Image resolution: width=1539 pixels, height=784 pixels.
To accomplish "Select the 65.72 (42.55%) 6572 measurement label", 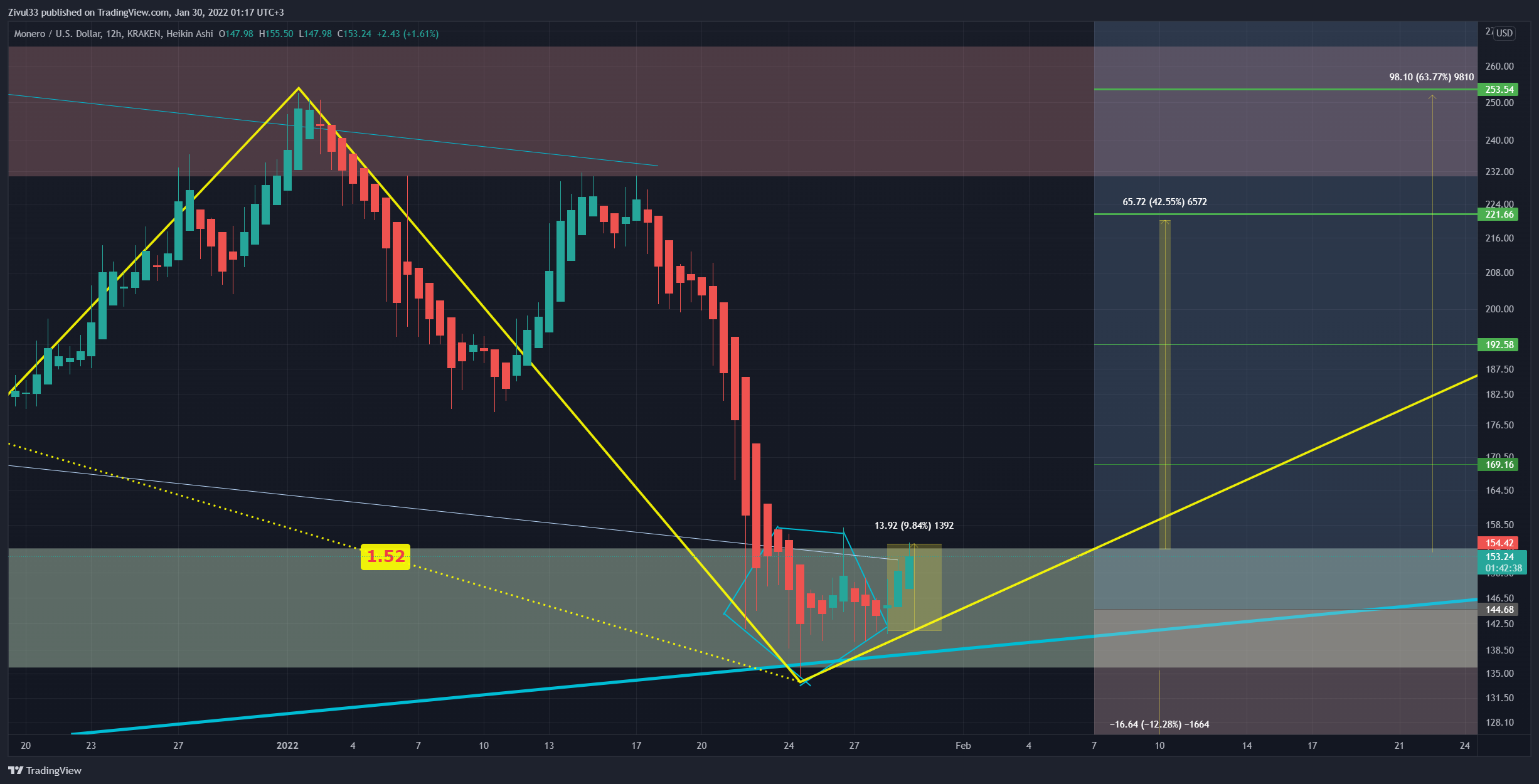I will click(1164, 202).
